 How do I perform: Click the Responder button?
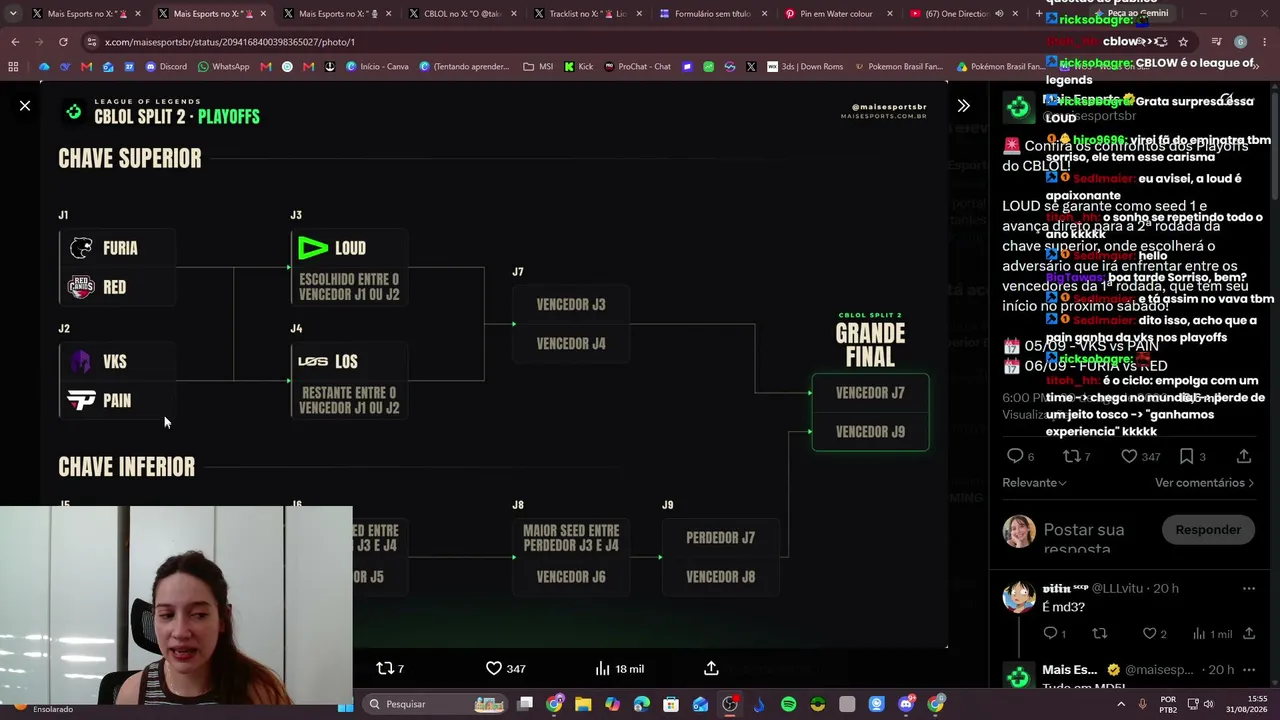(x=1208, y=530)
